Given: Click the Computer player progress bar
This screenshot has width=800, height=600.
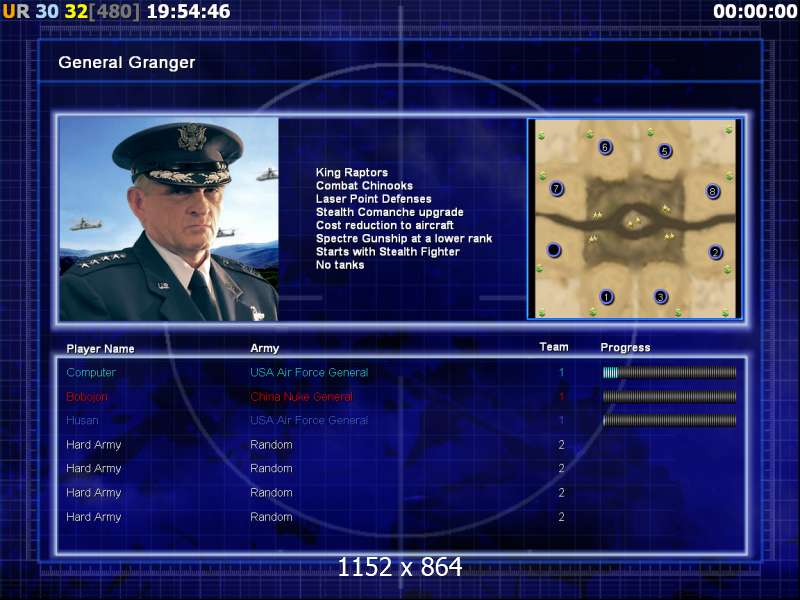Looking at the screenshot, I should [x=669, y=372].
